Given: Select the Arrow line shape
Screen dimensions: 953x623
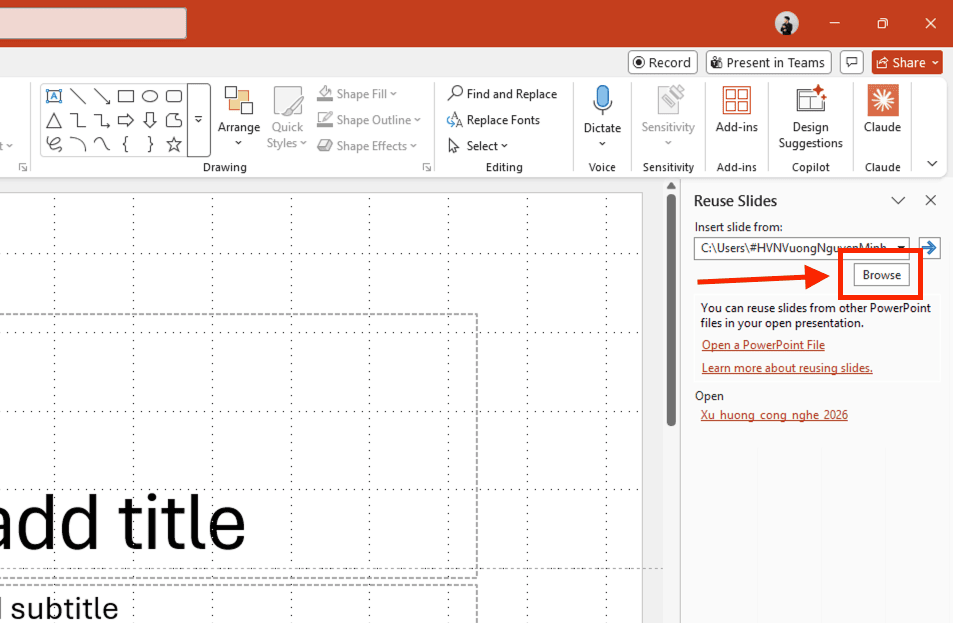Looking at the screenshot, I should pos(101,96).
